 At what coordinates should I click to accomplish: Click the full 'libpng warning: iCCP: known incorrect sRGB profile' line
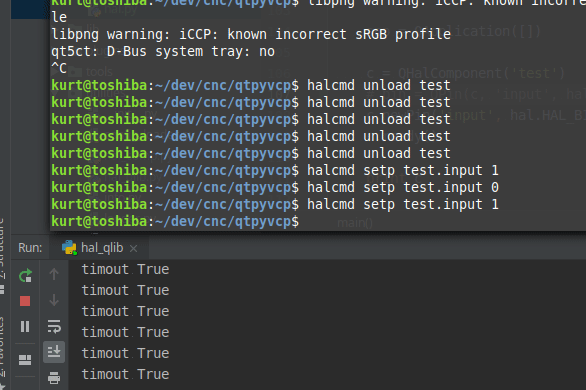[251, 34]
